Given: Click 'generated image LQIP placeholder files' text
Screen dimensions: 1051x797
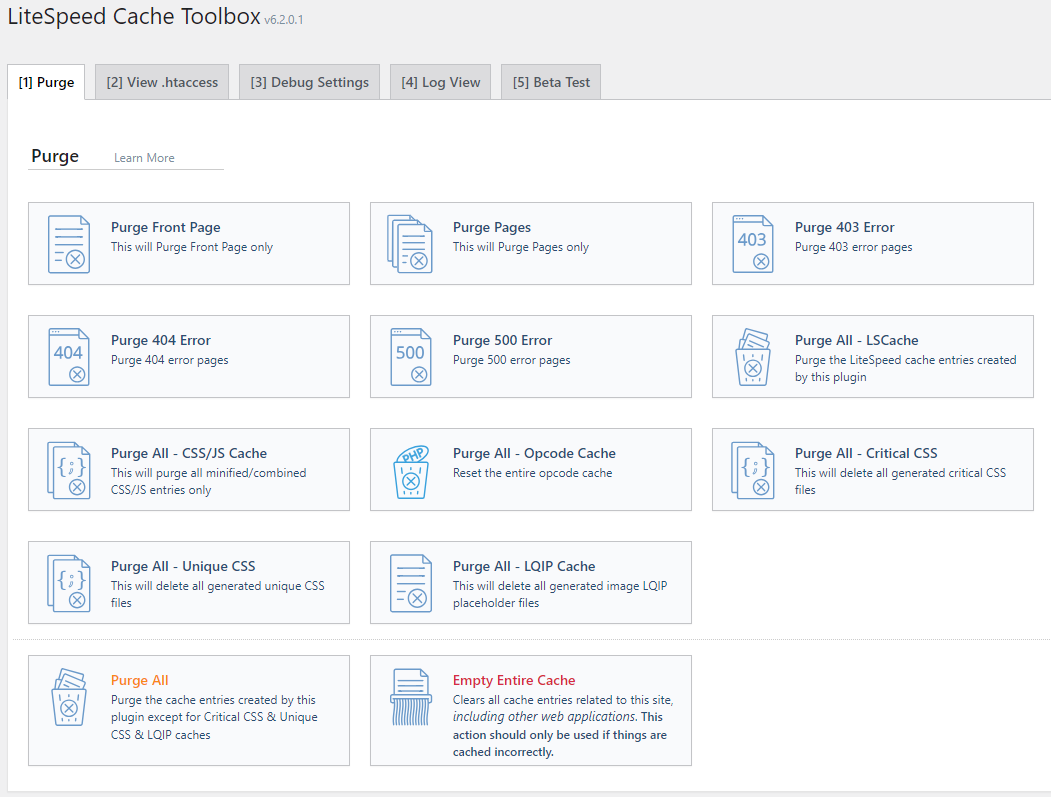Looking at the screenshot, I should click(560, 595).
